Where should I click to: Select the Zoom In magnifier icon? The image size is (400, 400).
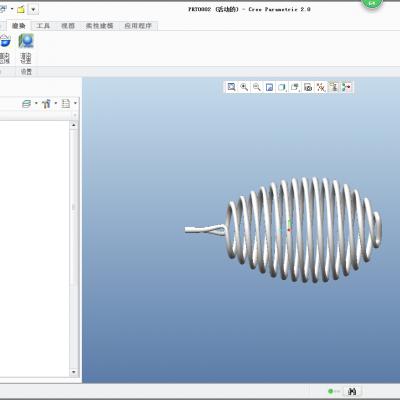[244, 87]
